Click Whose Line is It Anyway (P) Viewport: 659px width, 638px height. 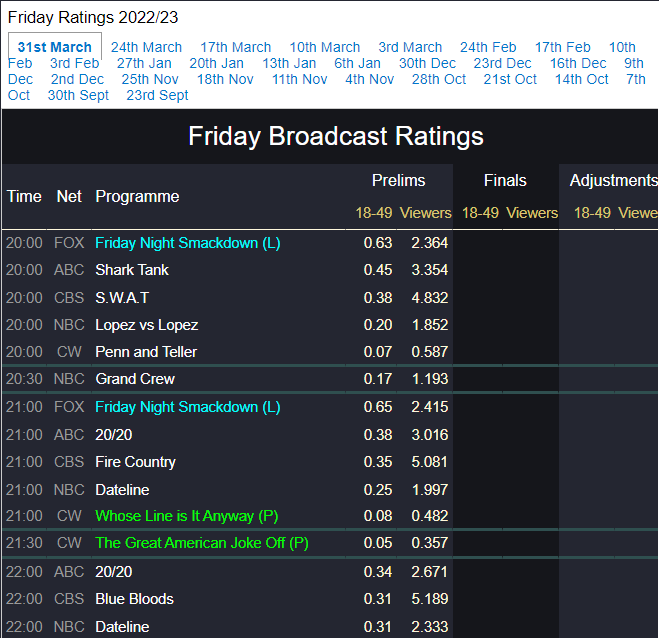[x=187, y=516]
